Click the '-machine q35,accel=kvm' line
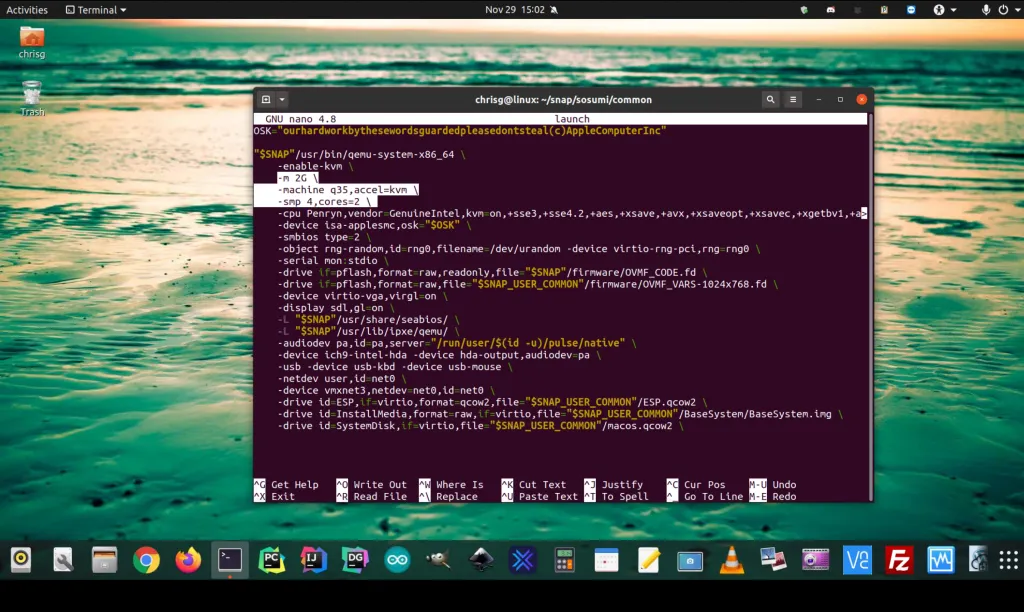This screenshot has width=1024, height=612. pyautogui.click(x=347, y=189)
